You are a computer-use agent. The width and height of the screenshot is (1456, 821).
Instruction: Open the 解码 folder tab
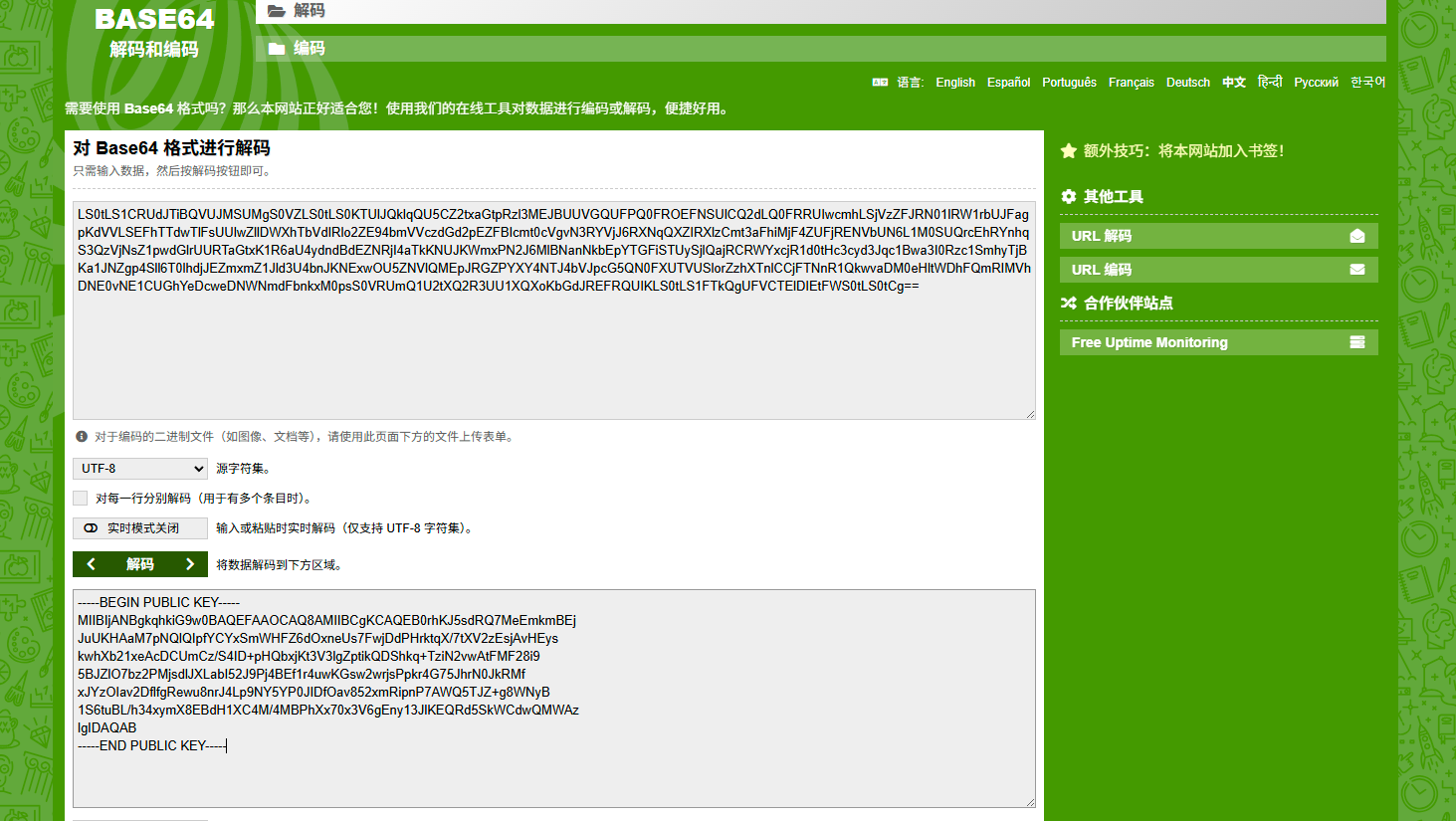(x=820, y=11)
